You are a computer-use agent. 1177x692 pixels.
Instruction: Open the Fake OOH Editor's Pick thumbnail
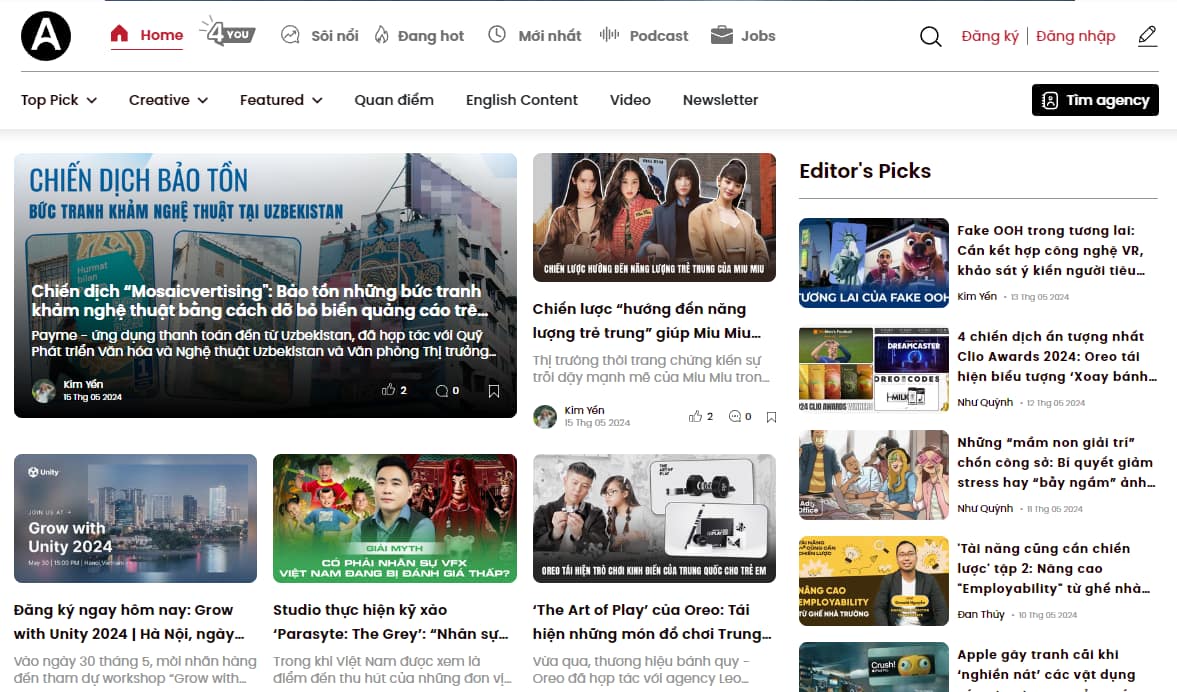(x=874, y=263)
